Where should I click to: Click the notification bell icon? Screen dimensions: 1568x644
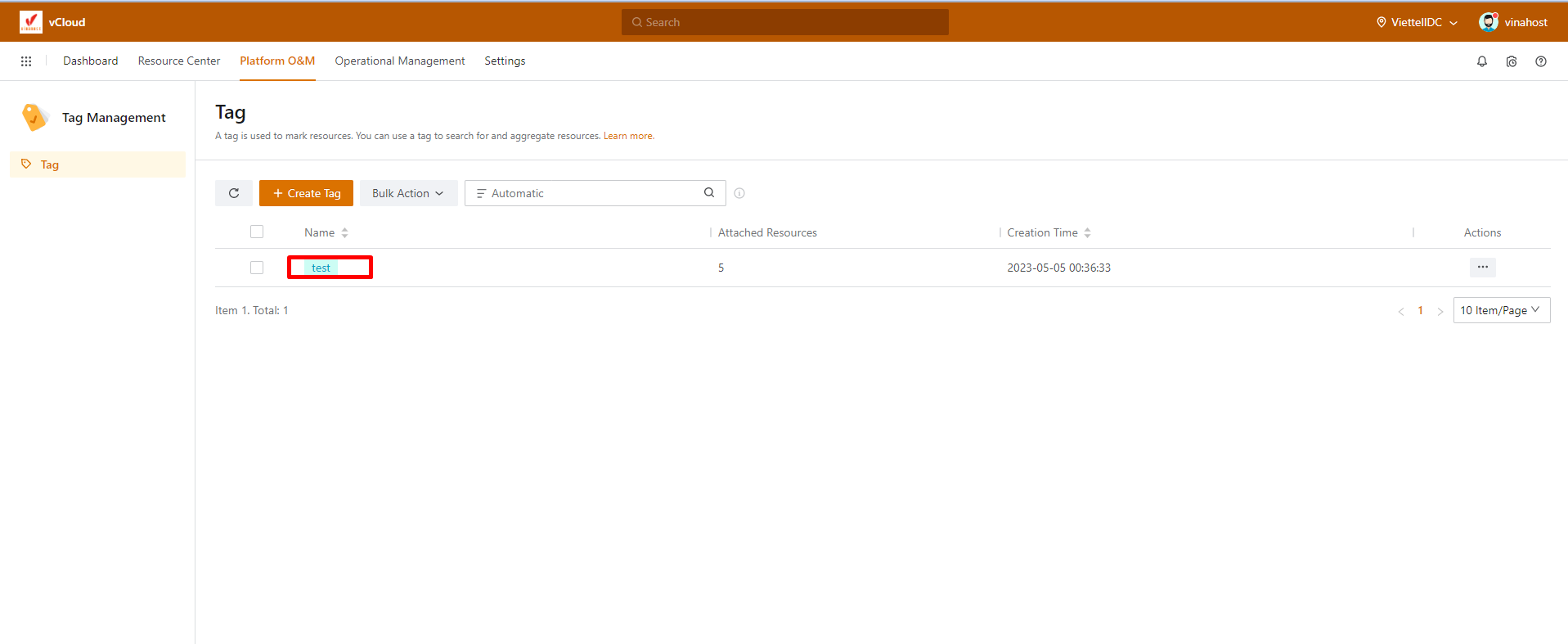[x=1481, y=61]
